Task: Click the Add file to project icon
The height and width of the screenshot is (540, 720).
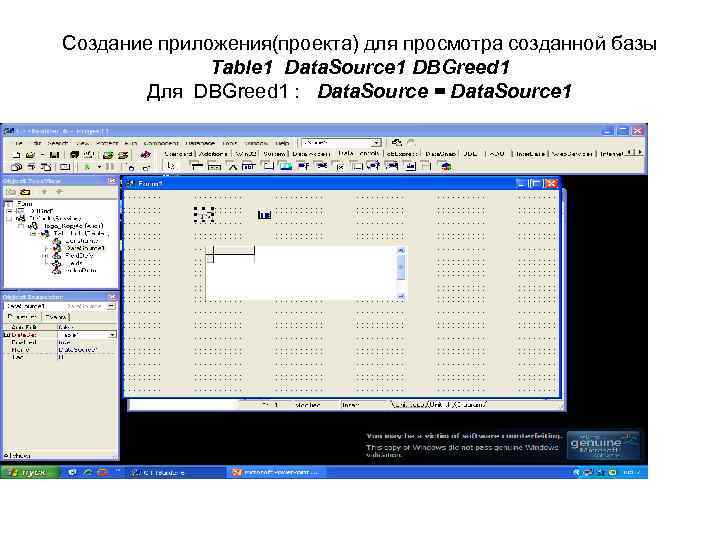Action: (x=108, y=155)
